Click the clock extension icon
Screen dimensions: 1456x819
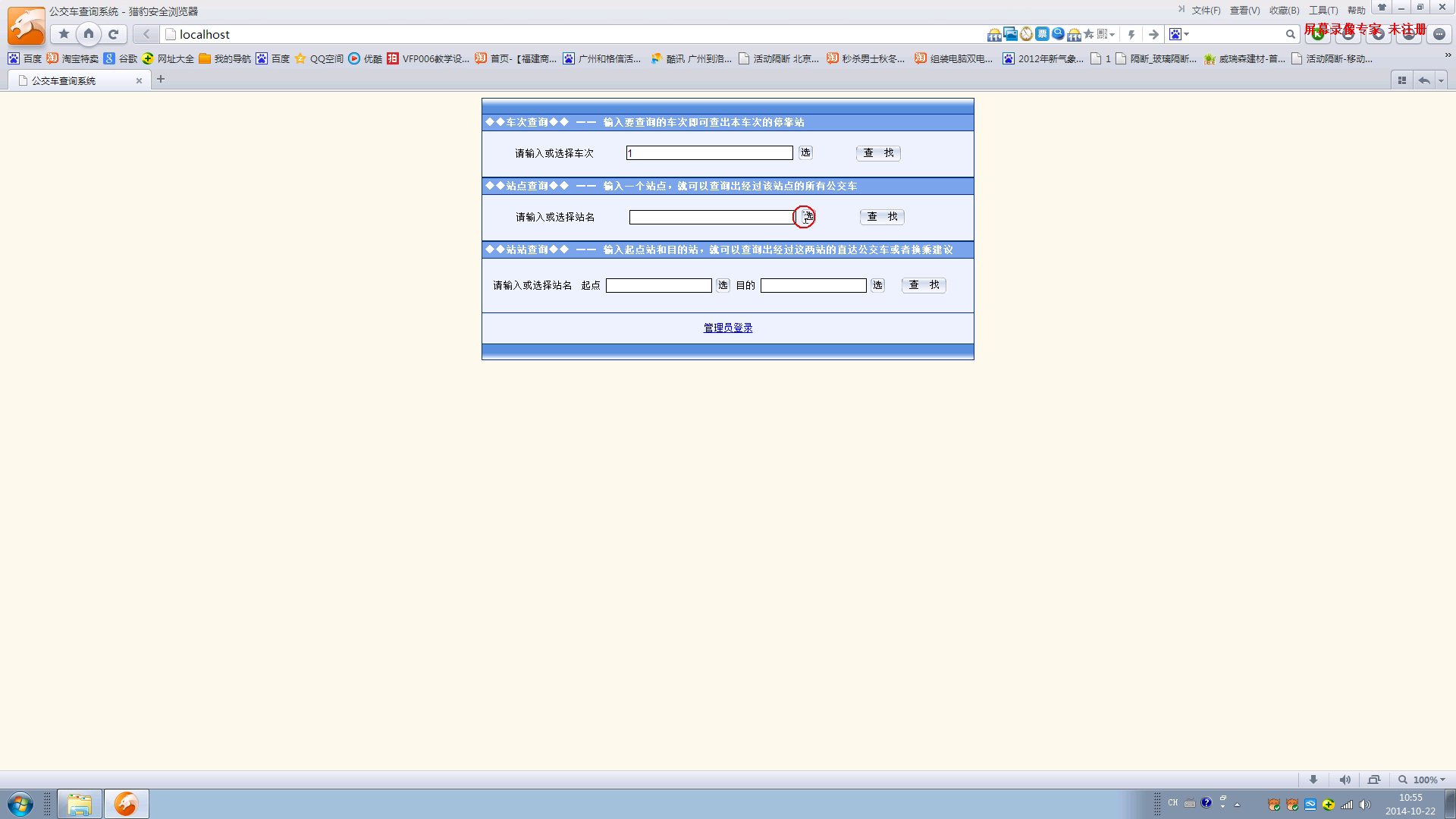(1026, 34)
